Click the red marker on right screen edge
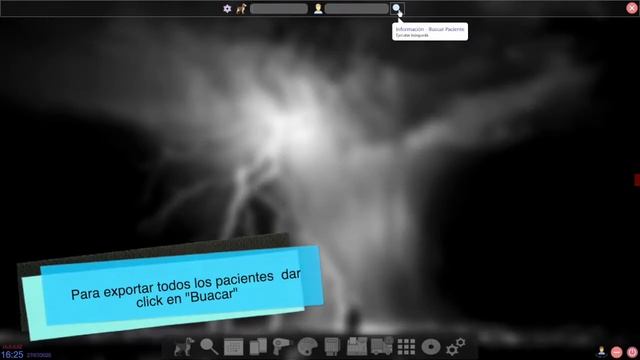Image resolution: width=640 pixels, height=360 pixels. 637,180
